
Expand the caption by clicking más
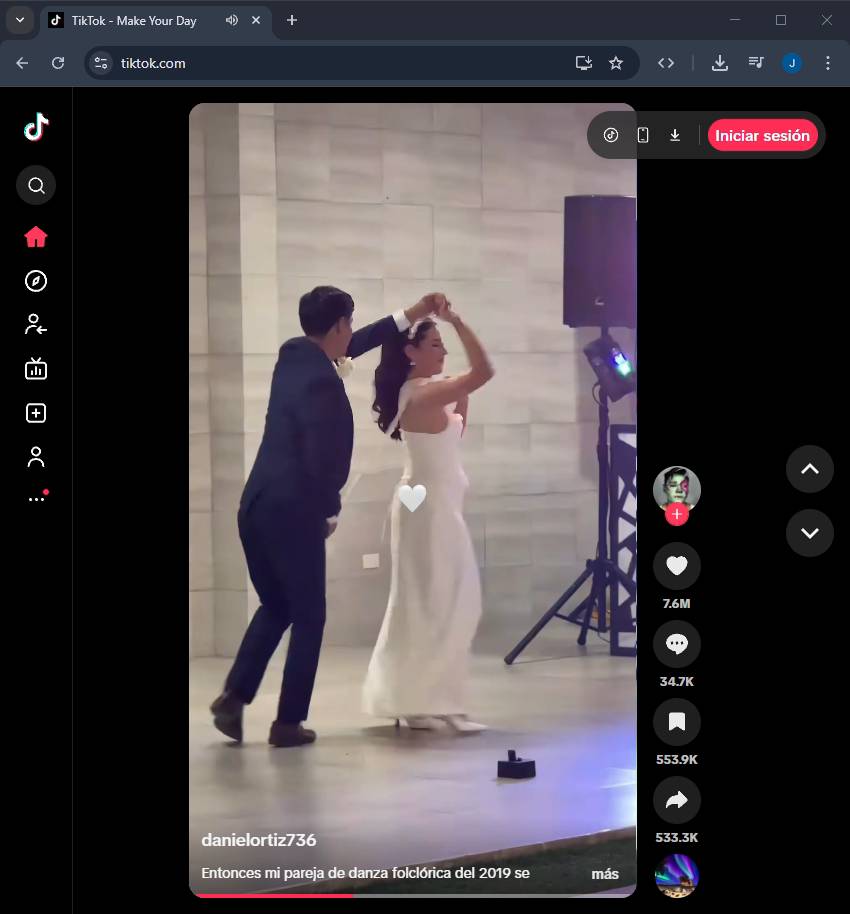(x=605, y=874)
